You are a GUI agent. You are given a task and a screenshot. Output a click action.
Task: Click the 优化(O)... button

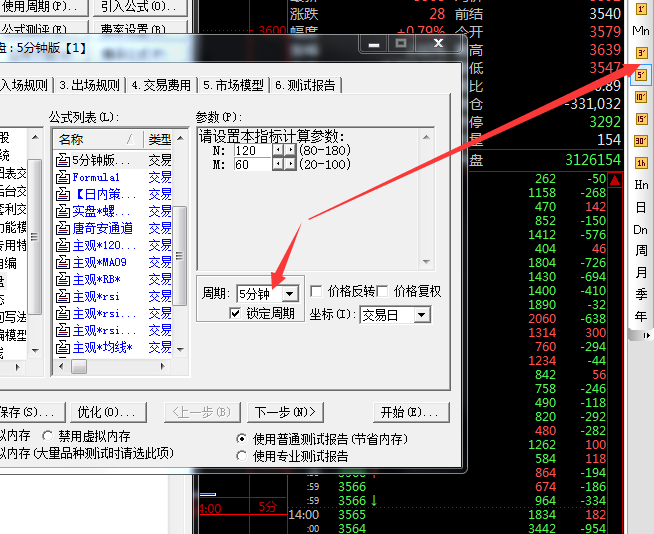click(x=108, y=412)
